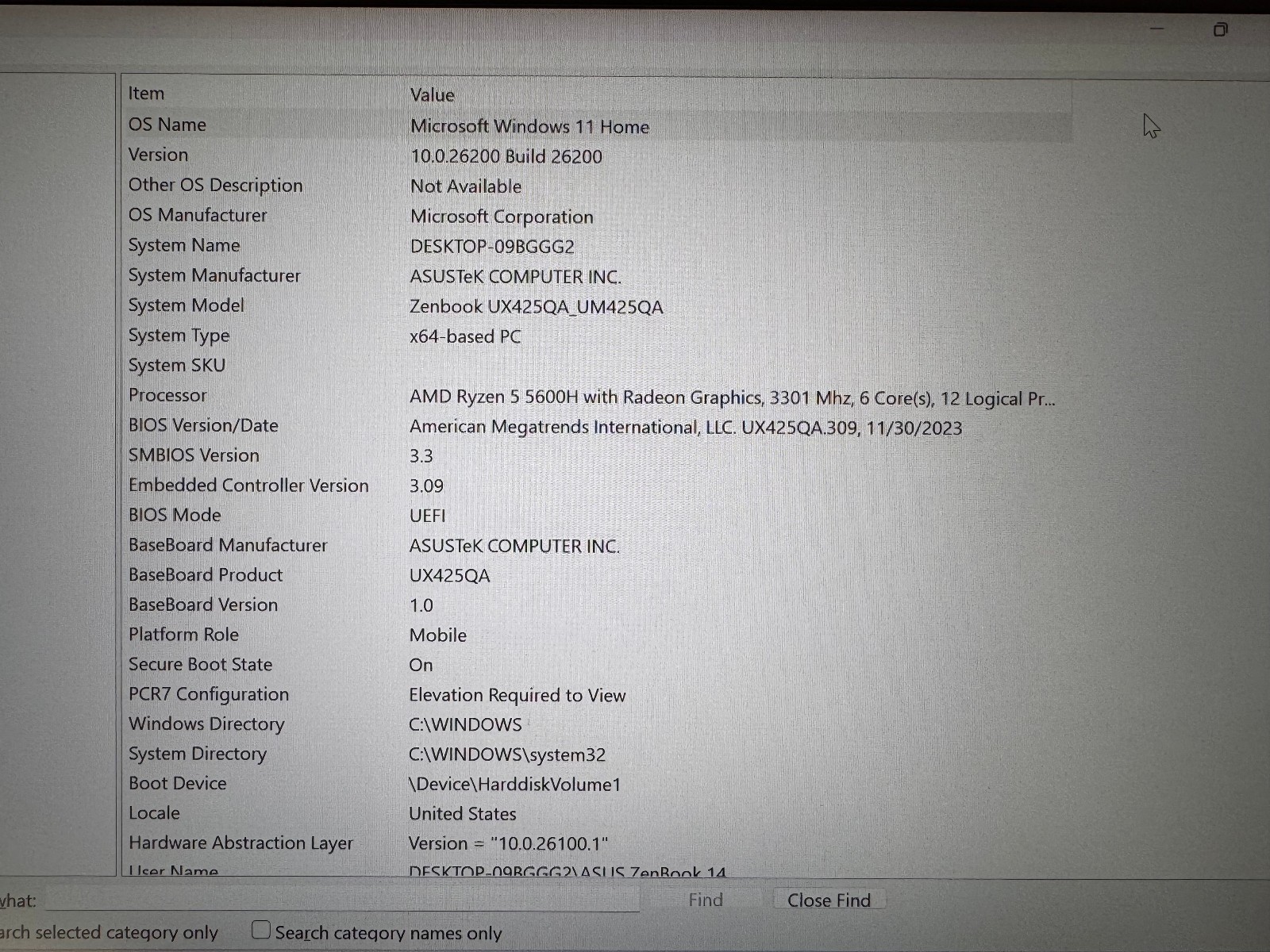Click the Mobile platform role value
The image size is (1270, 952).
click(437, 635)
